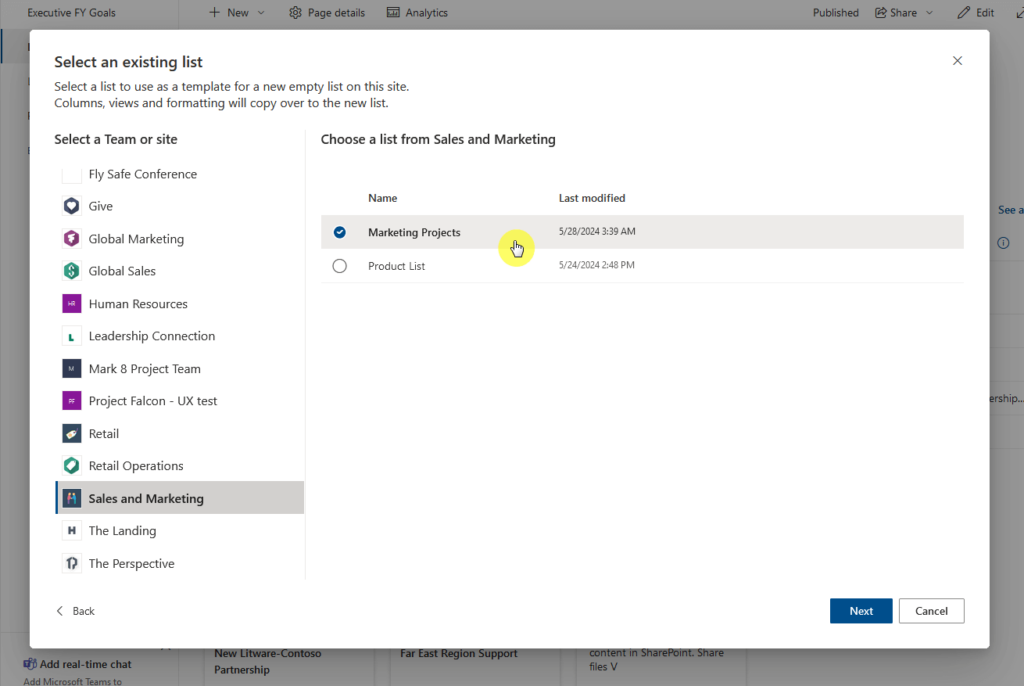The height and width of the screenshot is (686, 1024).
Task: Close the Select an existing list dialog
Action: [x=957, y=61]
